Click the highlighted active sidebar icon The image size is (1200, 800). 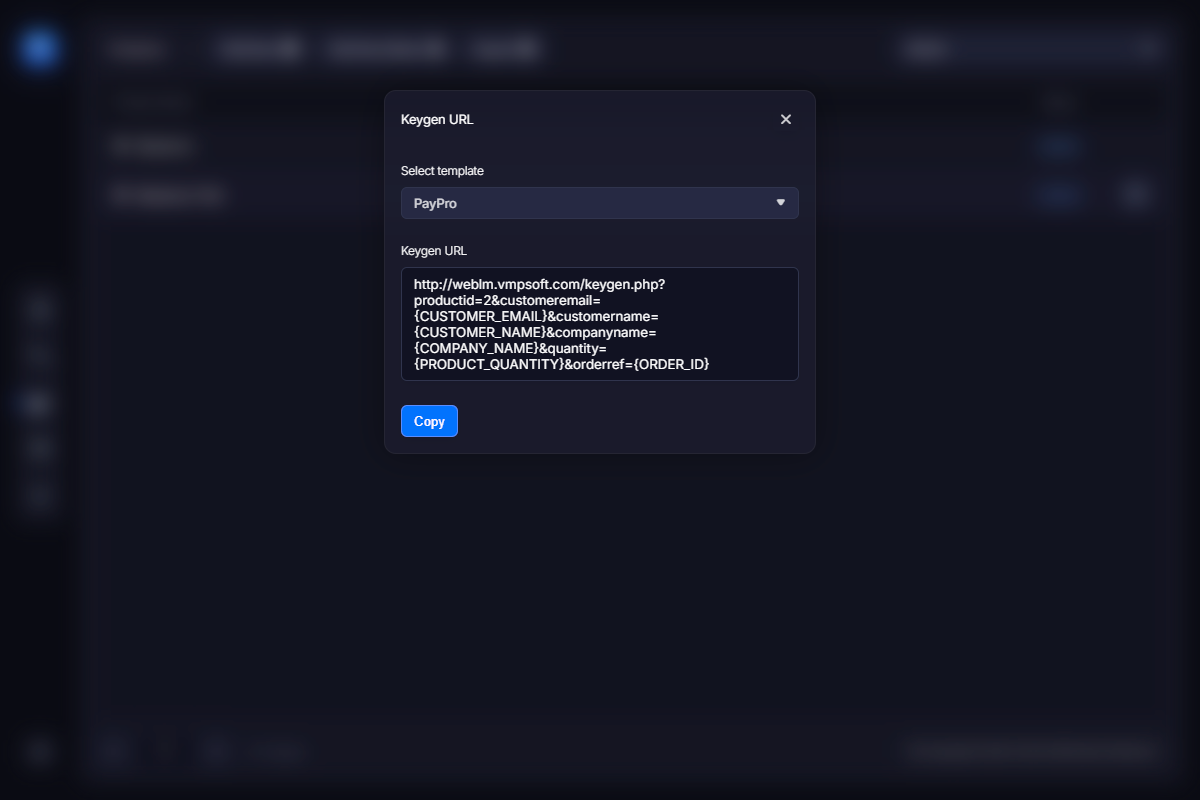37,402
